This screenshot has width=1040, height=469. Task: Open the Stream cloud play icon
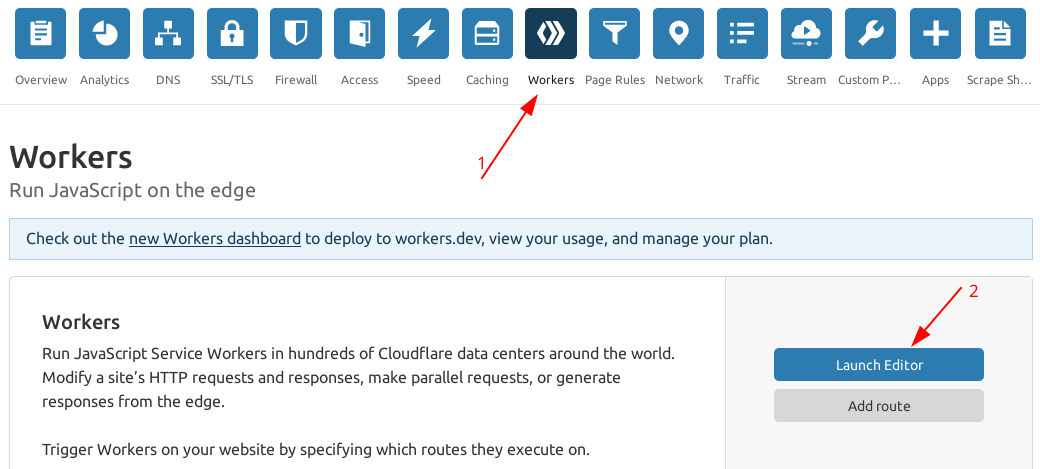807,33
